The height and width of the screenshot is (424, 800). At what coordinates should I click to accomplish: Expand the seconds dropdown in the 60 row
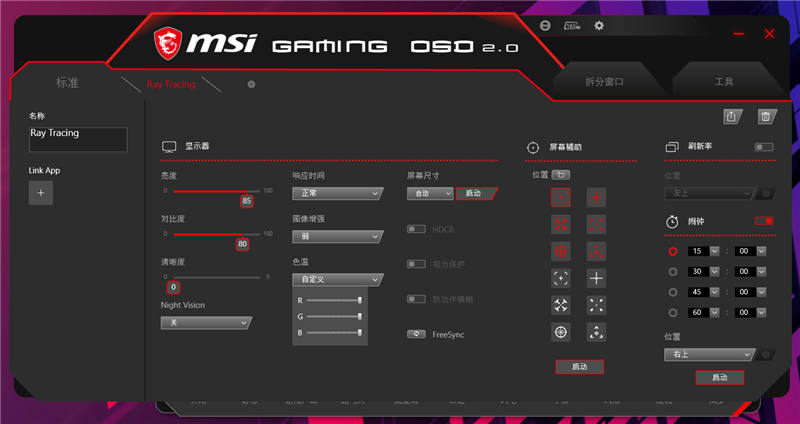[x=761, y=312]
